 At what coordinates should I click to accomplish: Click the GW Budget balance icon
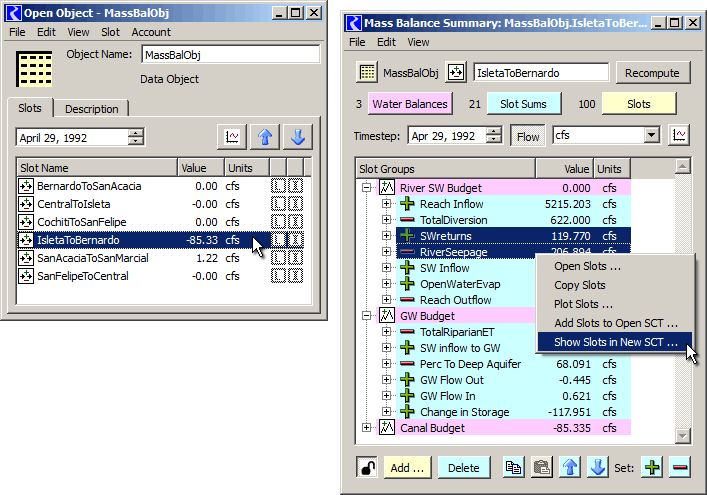[x=387, y=316]
